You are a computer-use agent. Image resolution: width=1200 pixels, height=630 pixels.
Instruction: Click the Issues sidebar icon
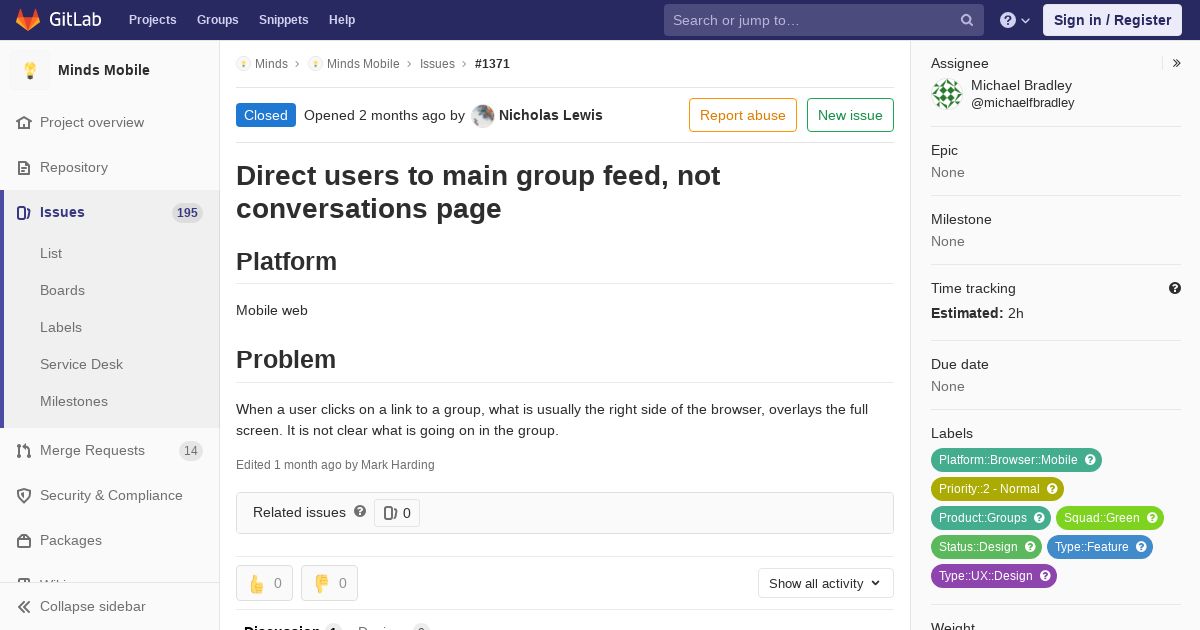tap(24, 212)
